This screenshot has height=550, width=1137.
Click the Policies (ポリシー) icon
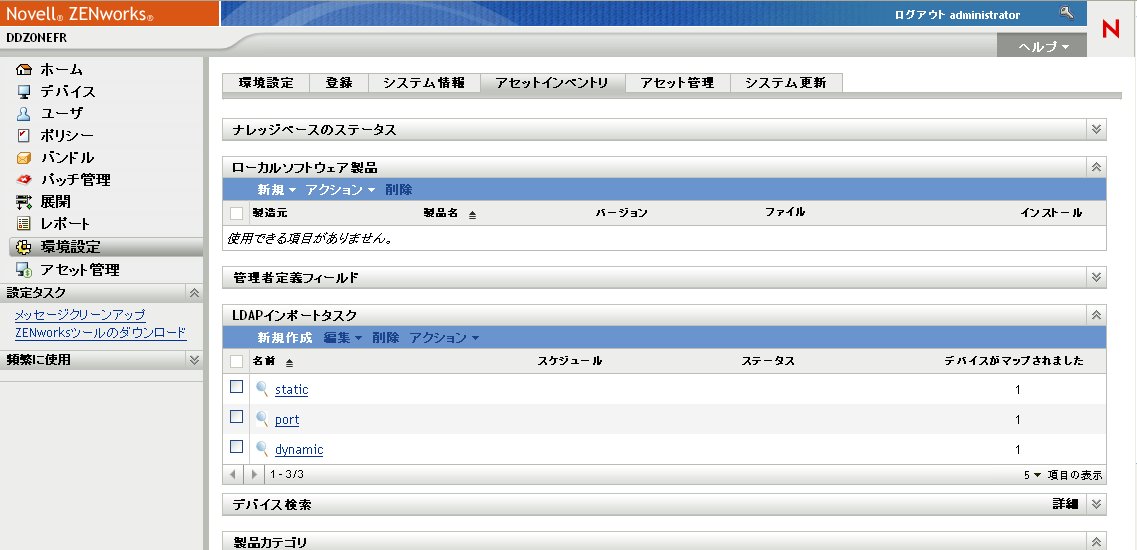[x=24, y=135]
